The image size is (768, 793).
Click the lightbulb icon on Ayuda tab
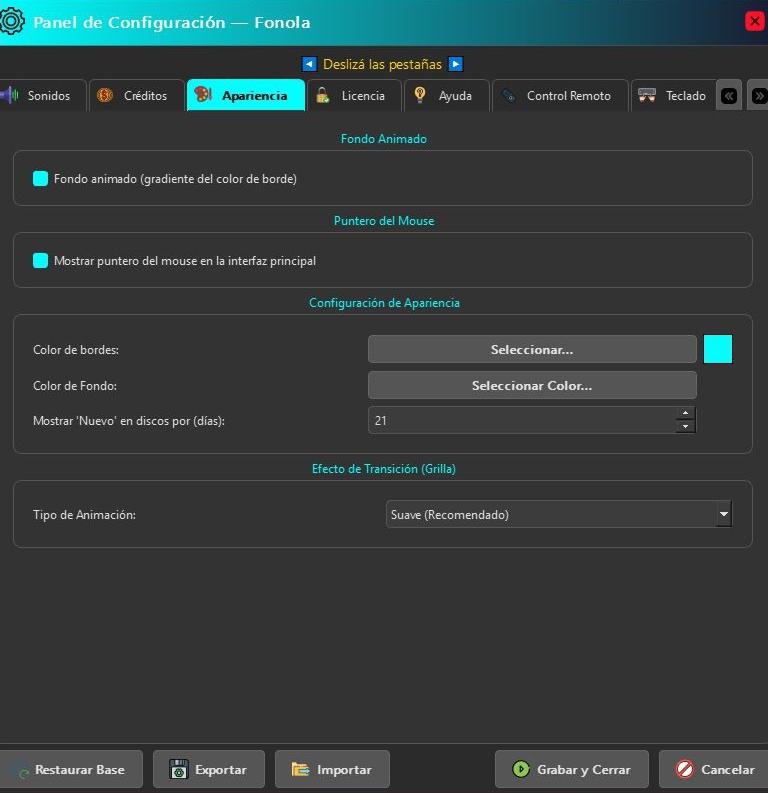420,95
